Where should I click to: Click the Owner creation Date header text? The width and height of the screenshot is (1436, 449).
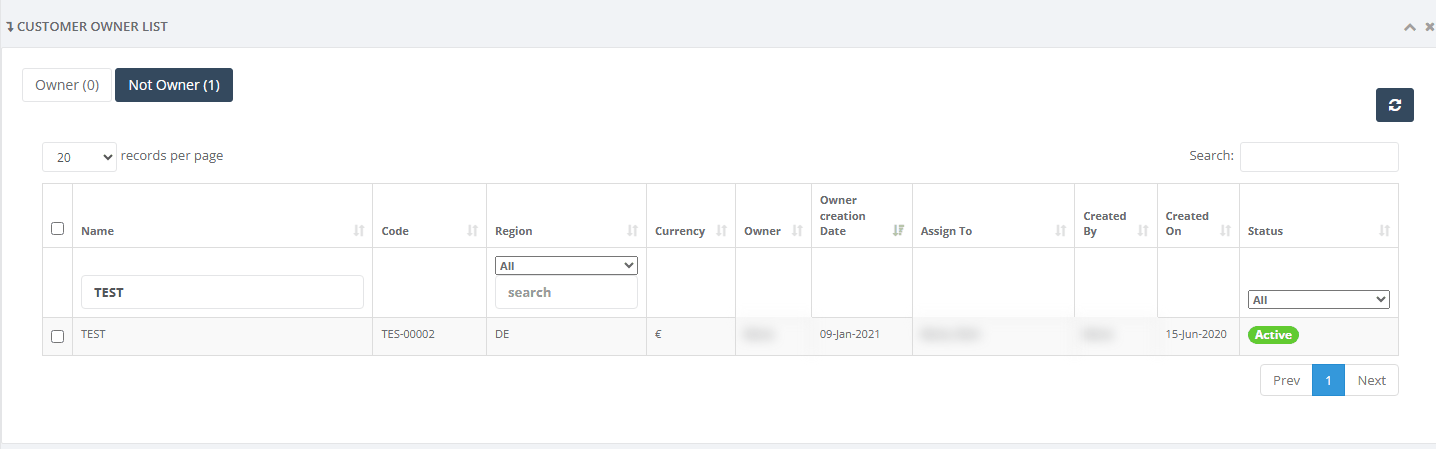[843, 215]
